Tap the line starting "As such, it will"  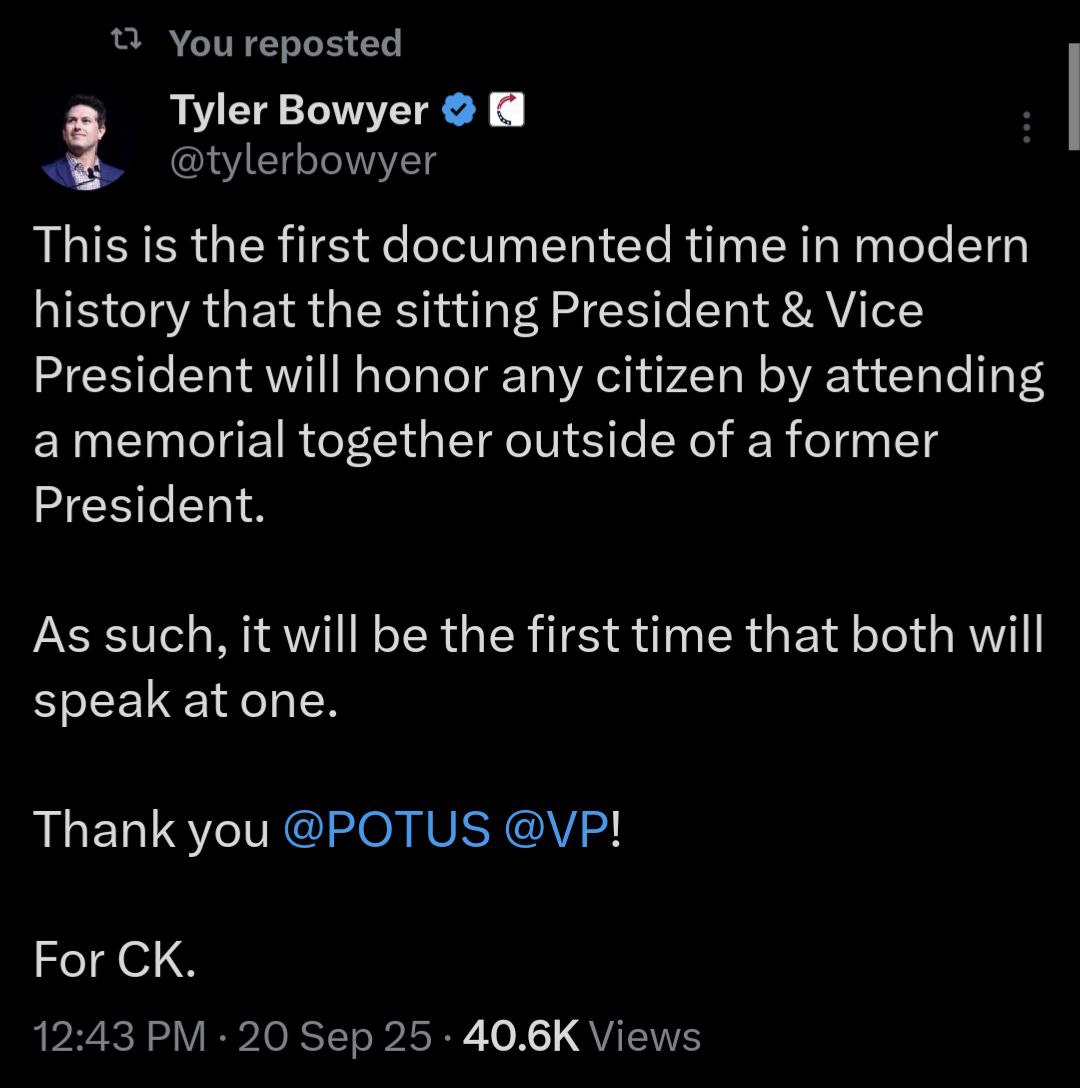tap(538, 636)
